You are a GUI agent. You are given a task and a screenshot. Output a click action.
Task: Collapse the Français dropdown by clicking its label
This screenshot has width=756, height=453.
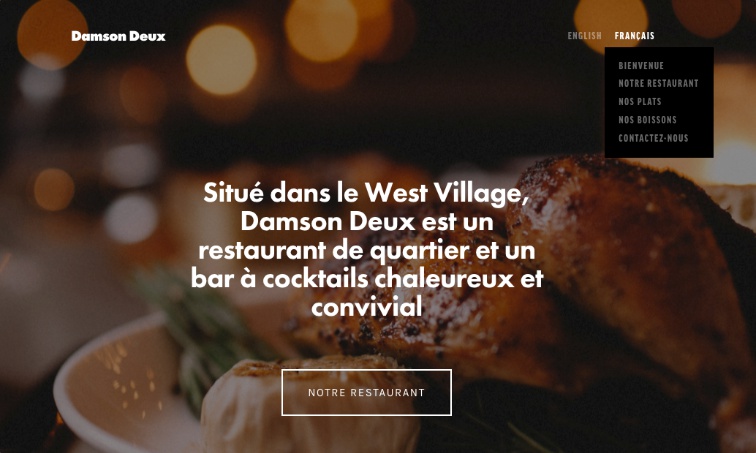click(x=634, y=36)
